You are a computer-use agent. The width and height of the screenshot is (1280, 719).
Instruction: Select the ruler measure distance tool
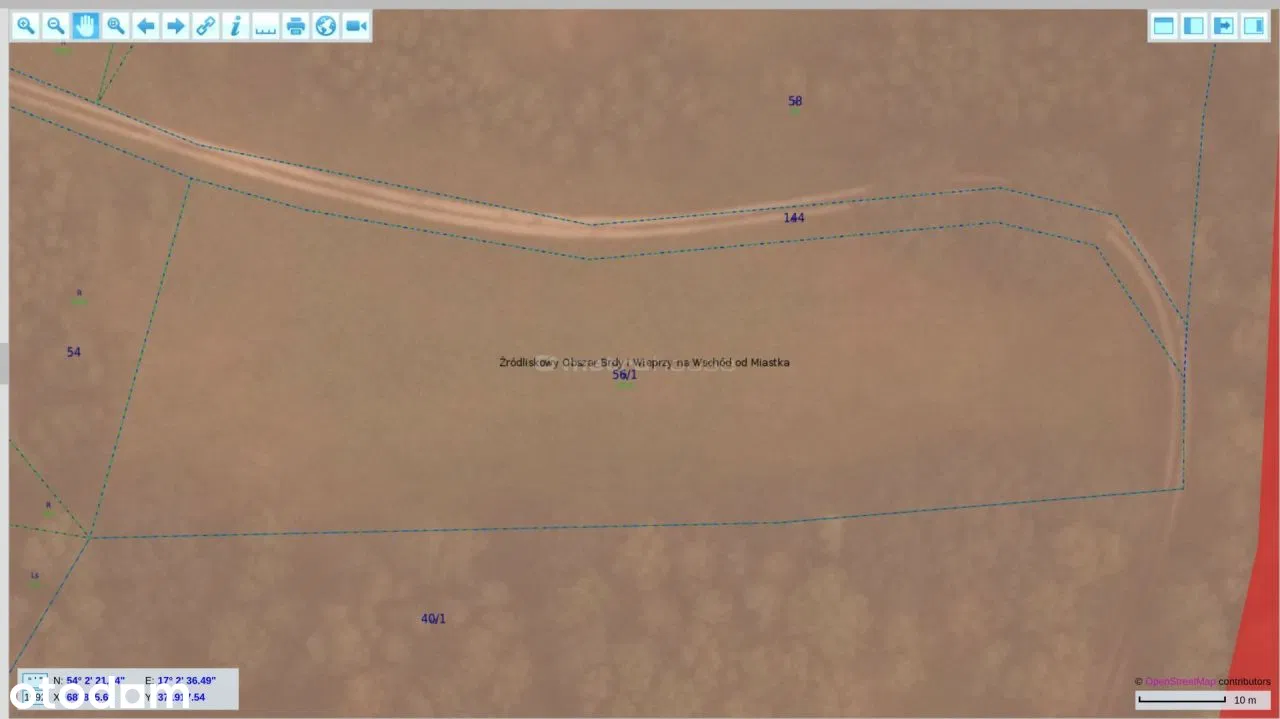266,26
